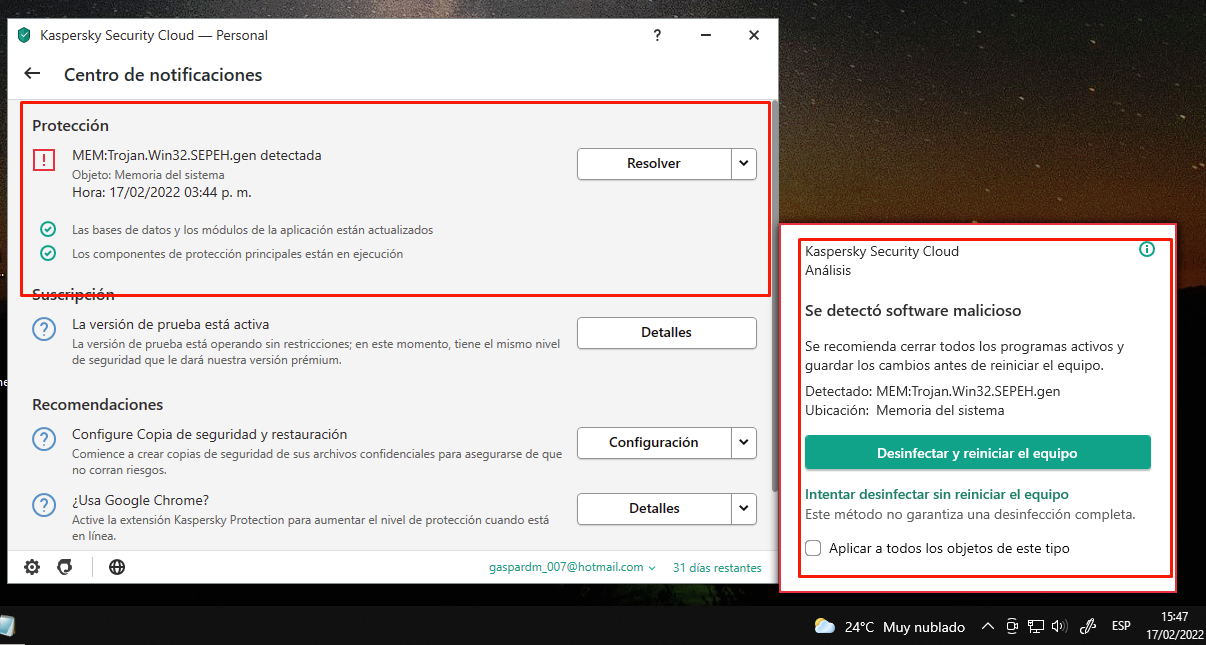Click the Meet Now camera tray icon
This screenshot has height=645, width=1206.
(1012, 627)
